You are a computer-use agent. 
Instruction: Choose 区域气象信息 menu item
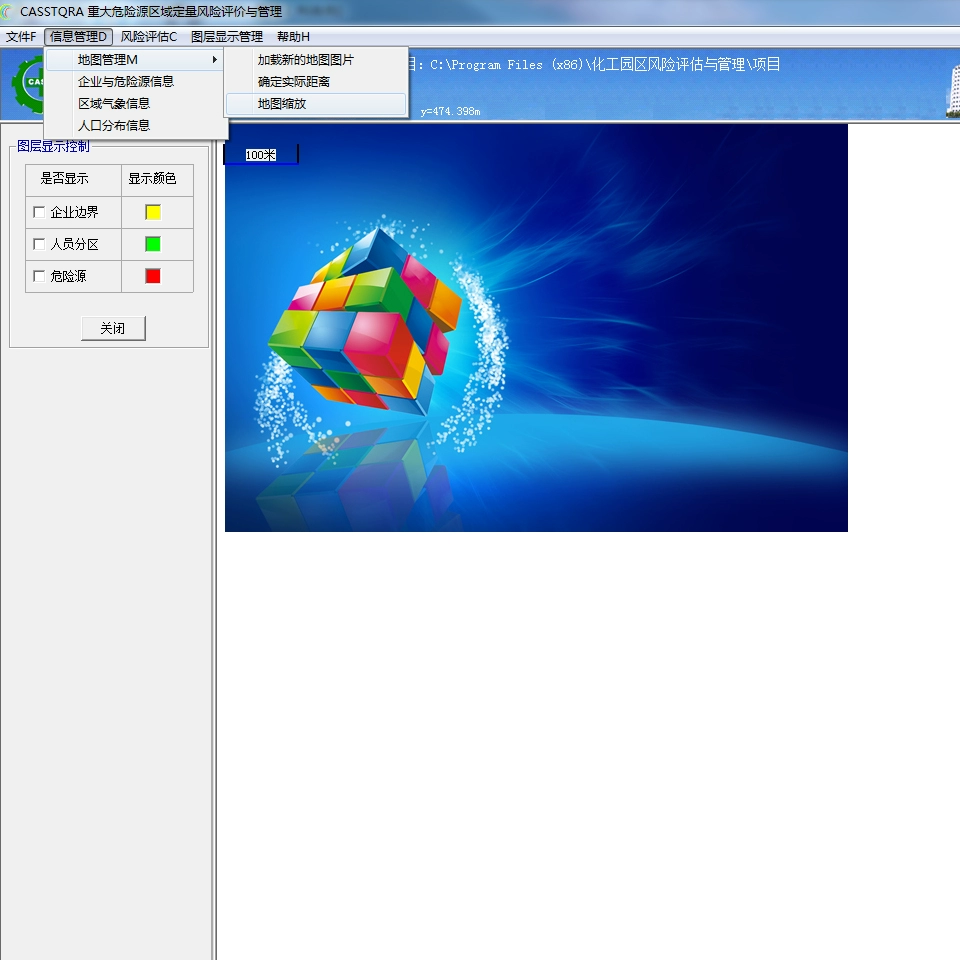[x=114, y=103]
